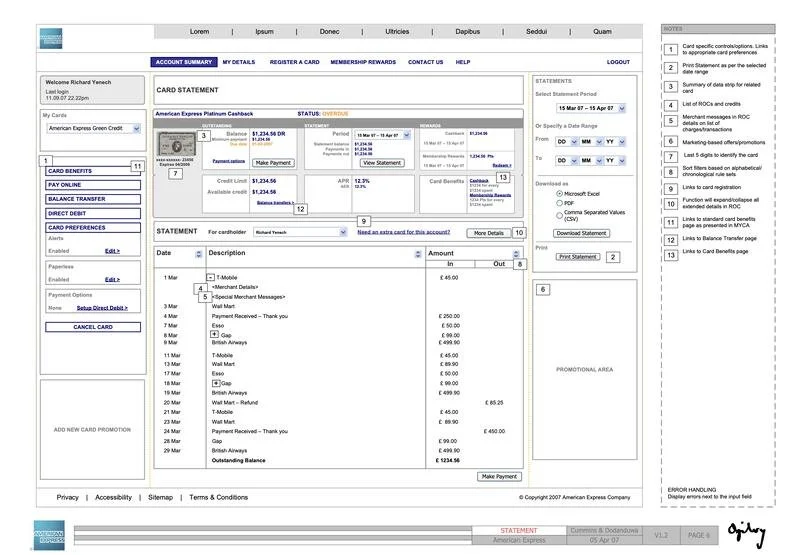Select the Microsoft Excel download format
The image size is (800, 555).
[559, 194]
